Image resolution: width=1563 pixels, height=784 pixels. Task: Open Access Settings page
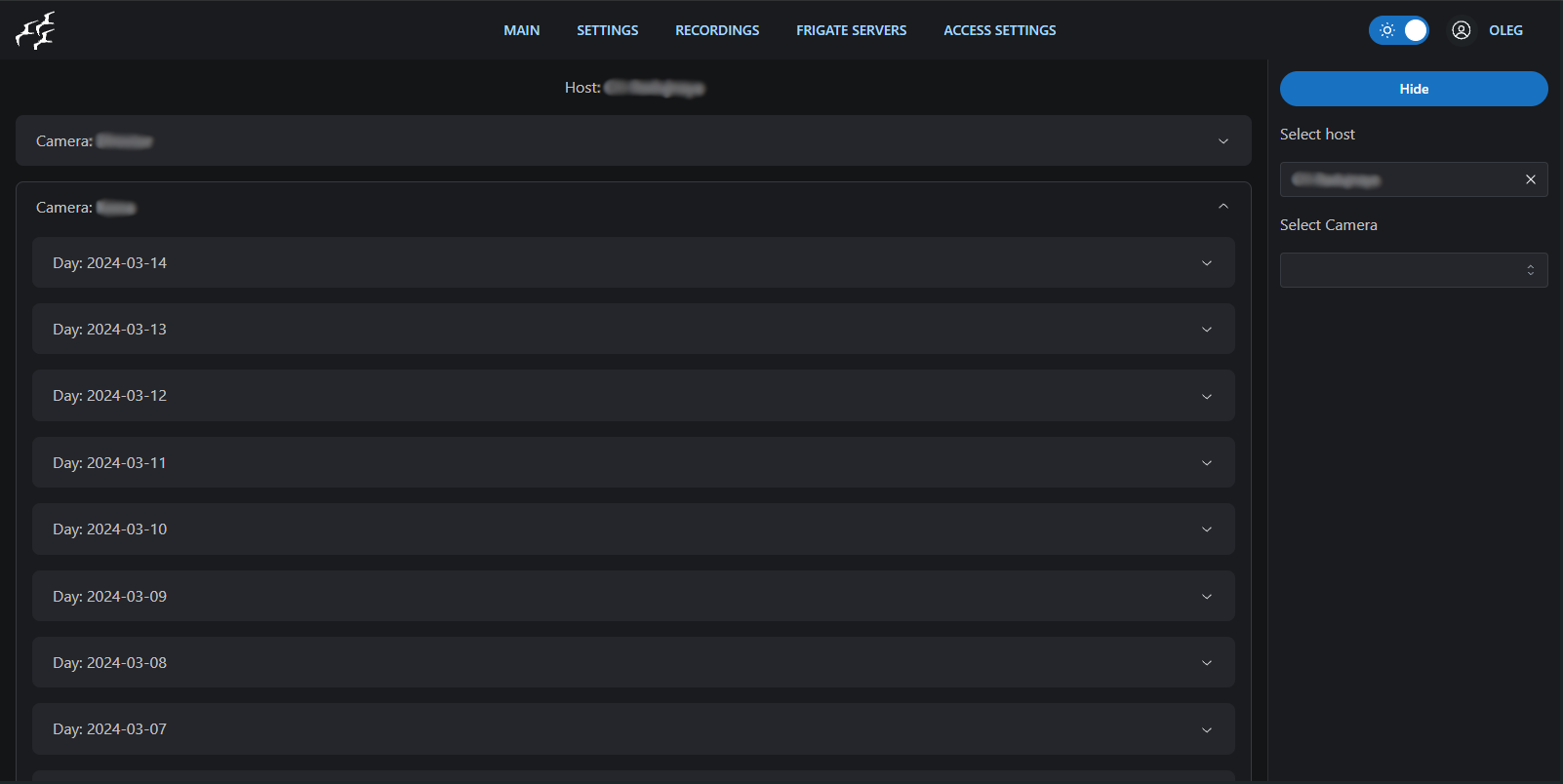tap(999, 30)
